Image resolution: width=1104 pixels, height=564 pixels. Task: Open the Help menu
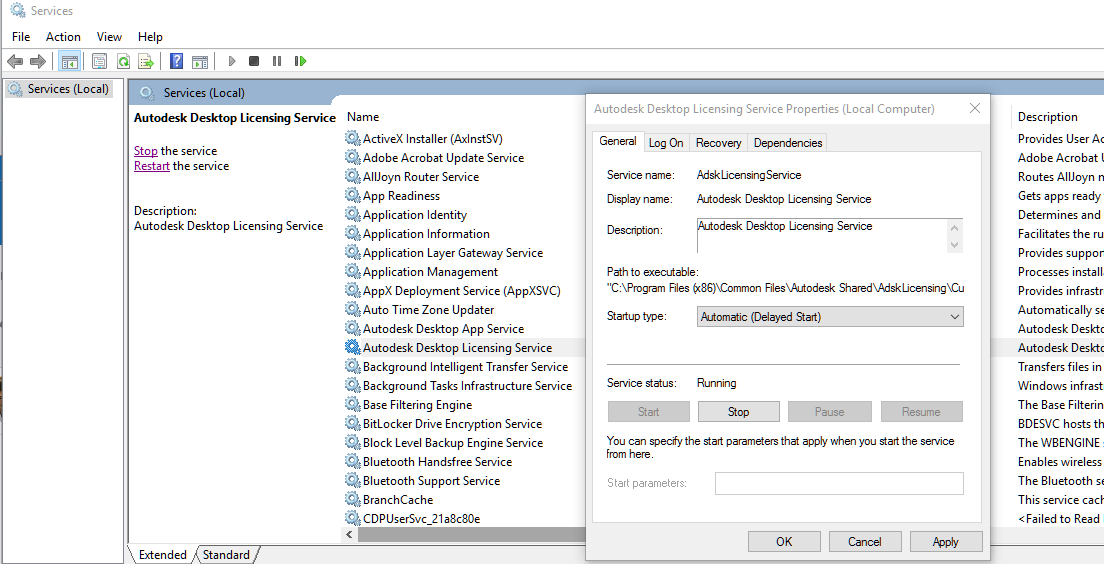[150, 37]
